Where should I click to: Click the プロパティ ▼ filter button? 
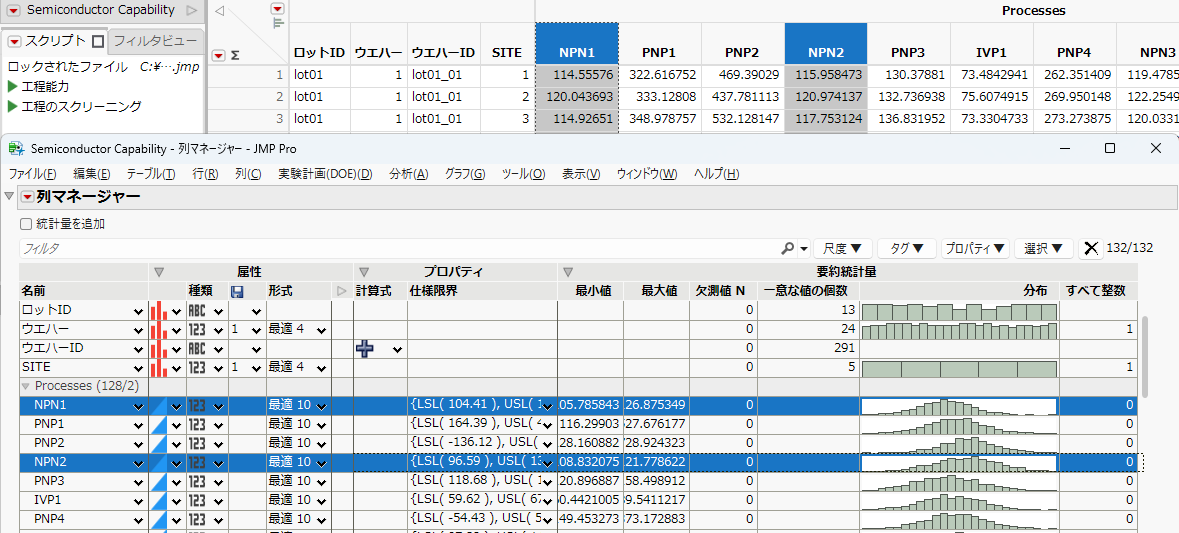[x=975, y=248]
